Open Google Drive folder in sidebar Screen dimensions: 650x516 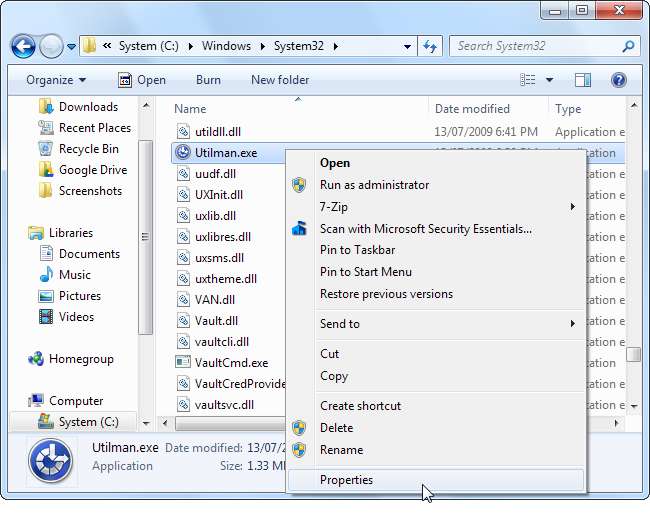pos(92,170)
